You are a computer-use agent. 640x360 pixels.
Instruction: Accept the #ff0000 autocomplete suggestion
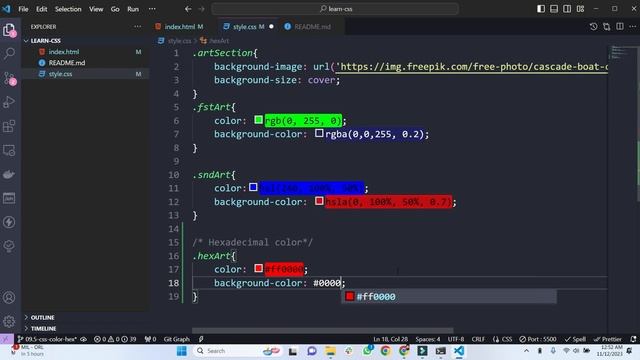(449, 297)
